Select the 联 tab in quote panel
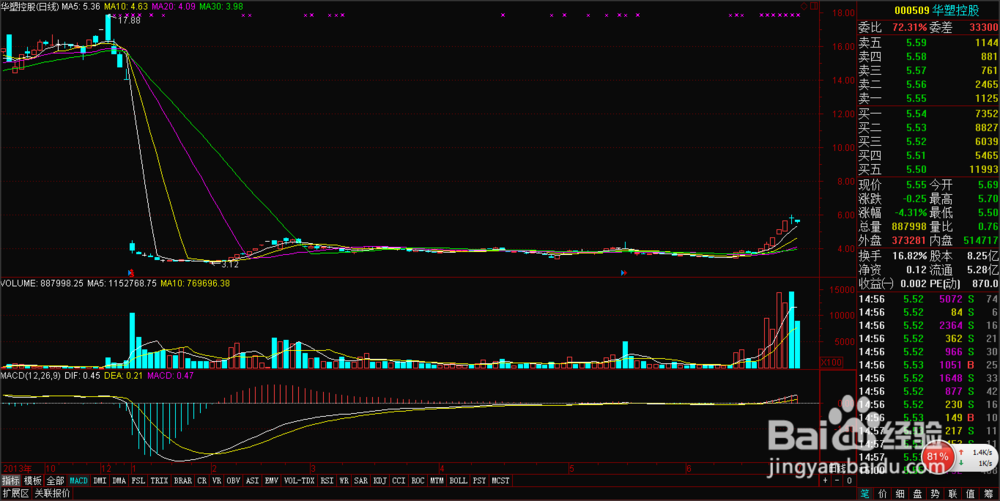The height and width of the screenshot is (501, 1000). point(953,493)
